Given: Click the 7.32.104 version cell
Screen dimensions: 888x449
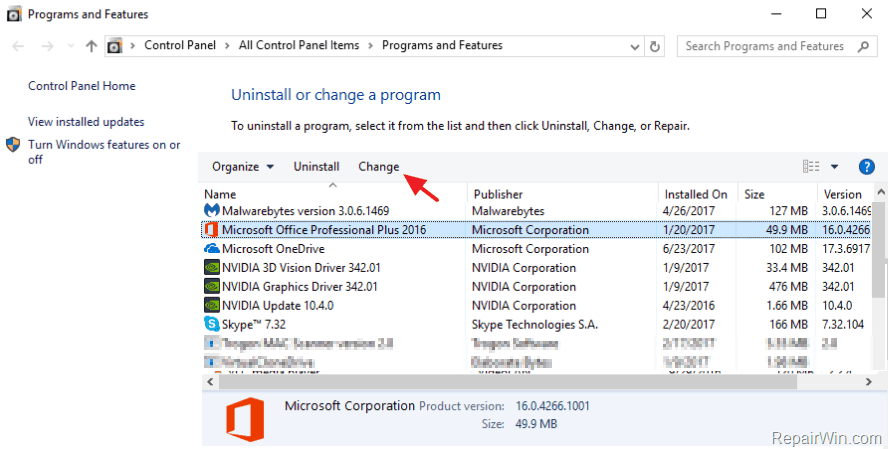Looking at the screenshot, I should click(x=843, y=324).
